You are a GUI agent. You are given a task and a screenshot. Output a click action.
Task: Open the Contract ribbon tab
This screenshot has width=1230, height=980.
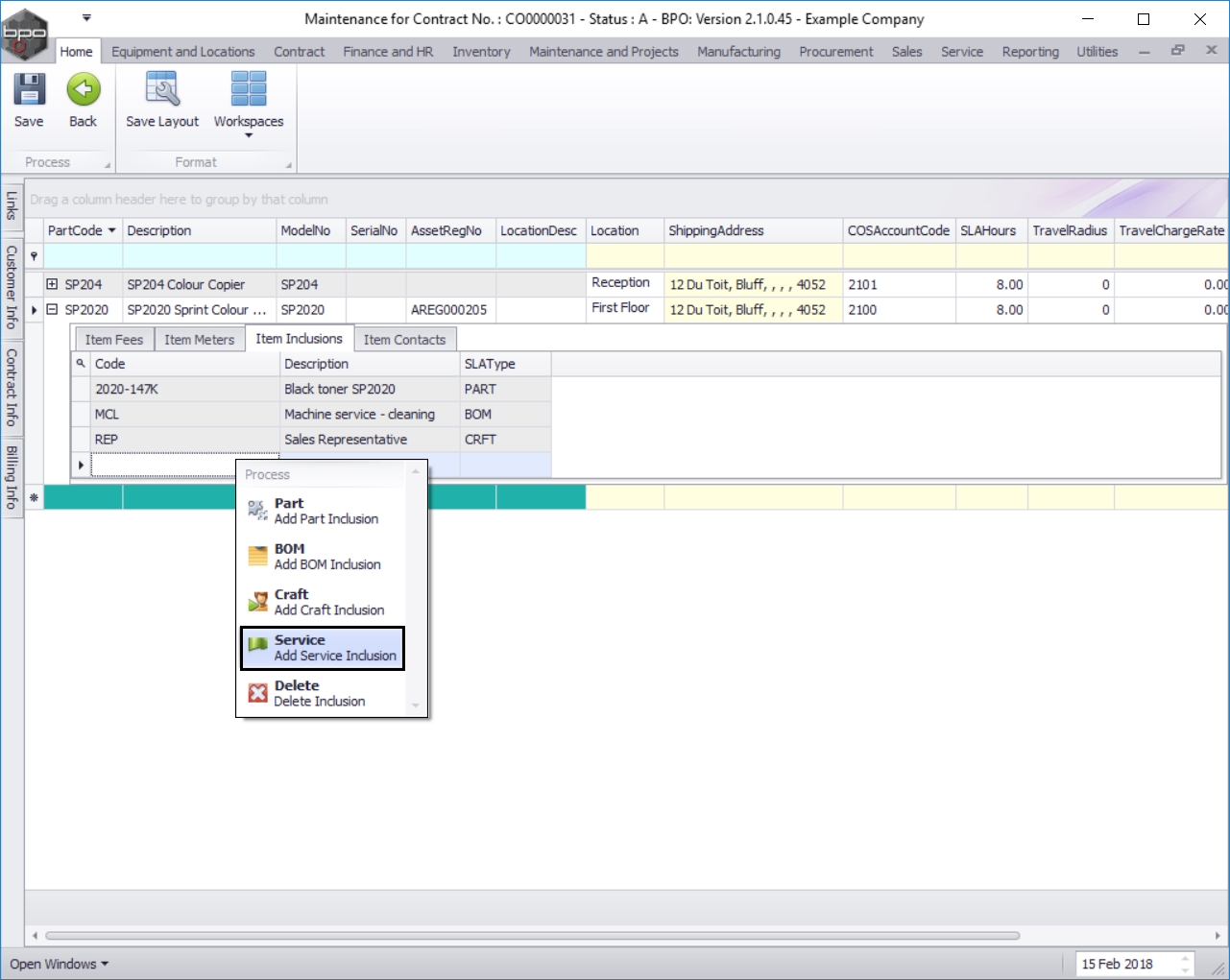tap(300, 52)
